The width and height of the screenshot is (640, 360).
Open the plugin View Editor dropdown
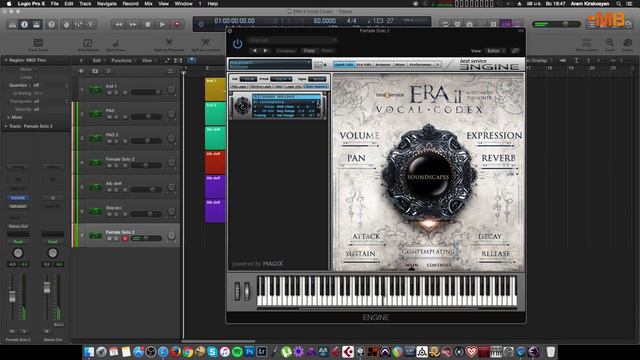(x=496, y=51)
